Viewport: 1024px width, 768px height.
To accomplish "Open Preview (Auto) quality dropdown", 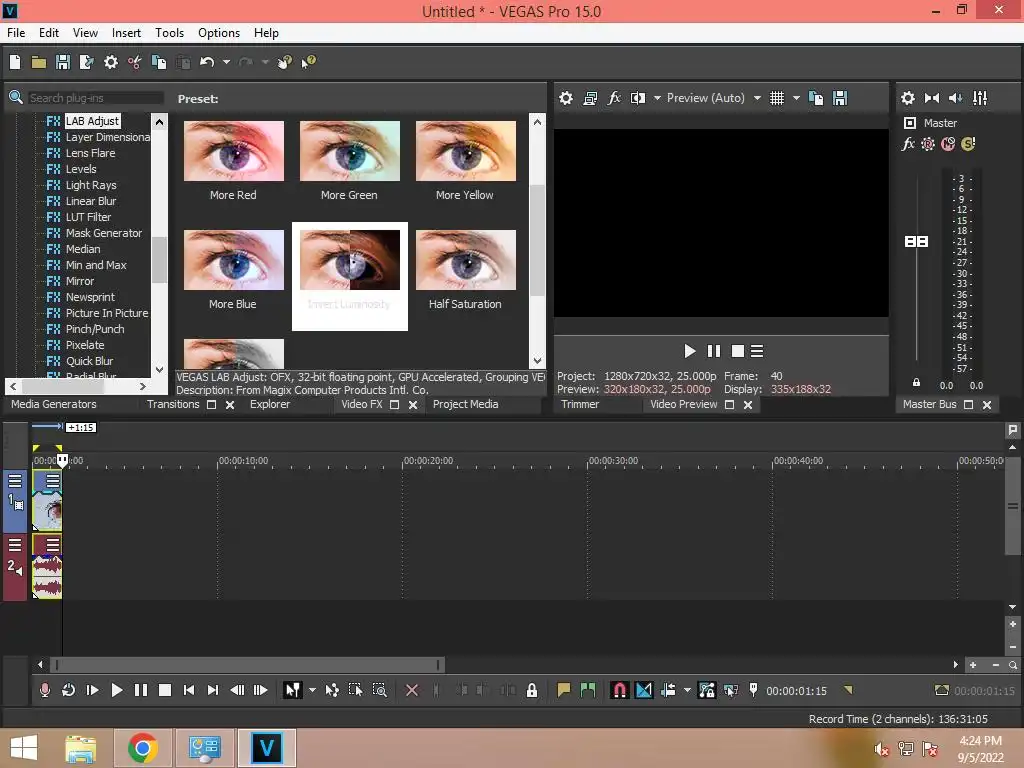I will (x=757, y=98).
